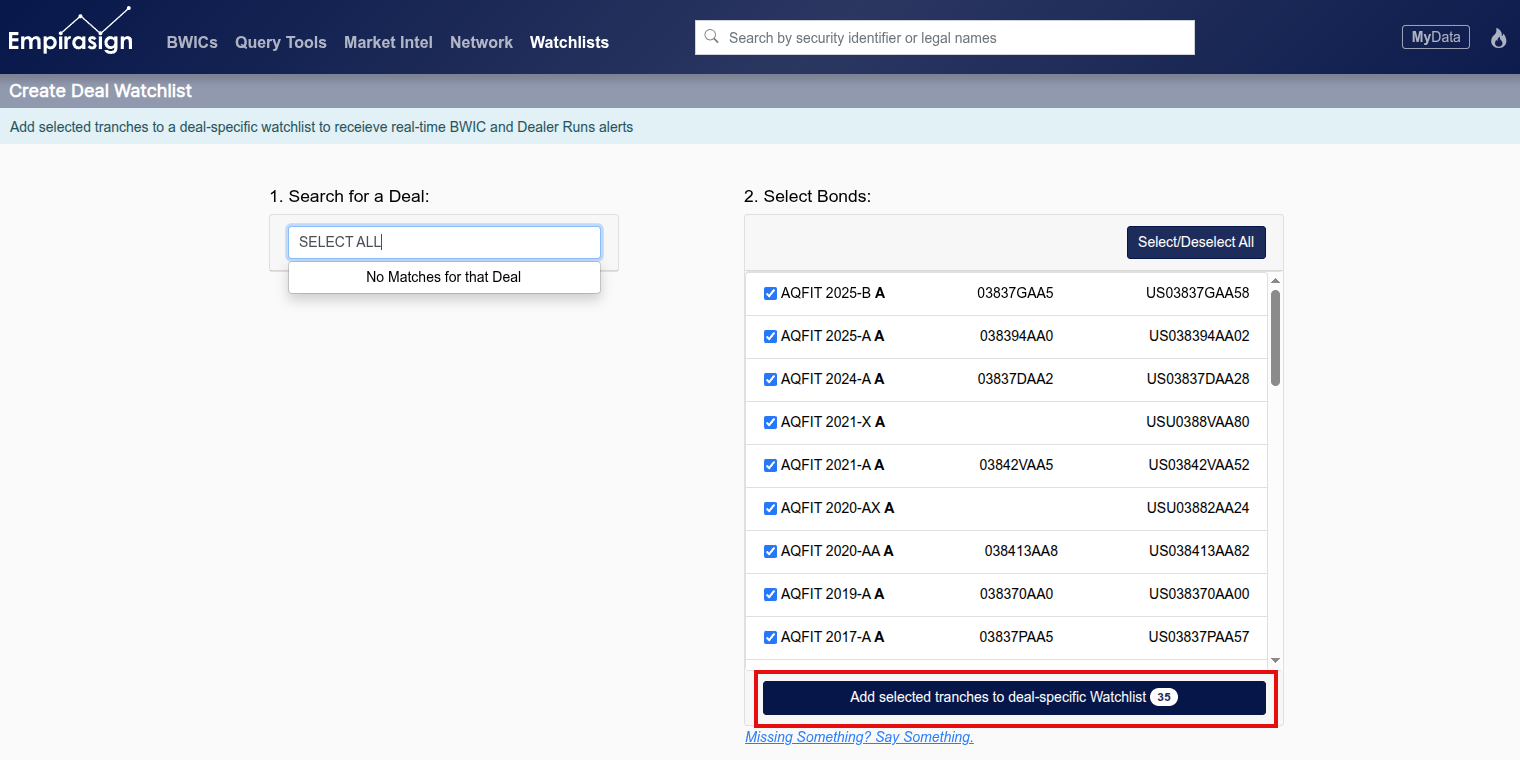This screenshot has width=1520, height=760.
Task: Click the search magnifier icon
Action: [712, 37]
